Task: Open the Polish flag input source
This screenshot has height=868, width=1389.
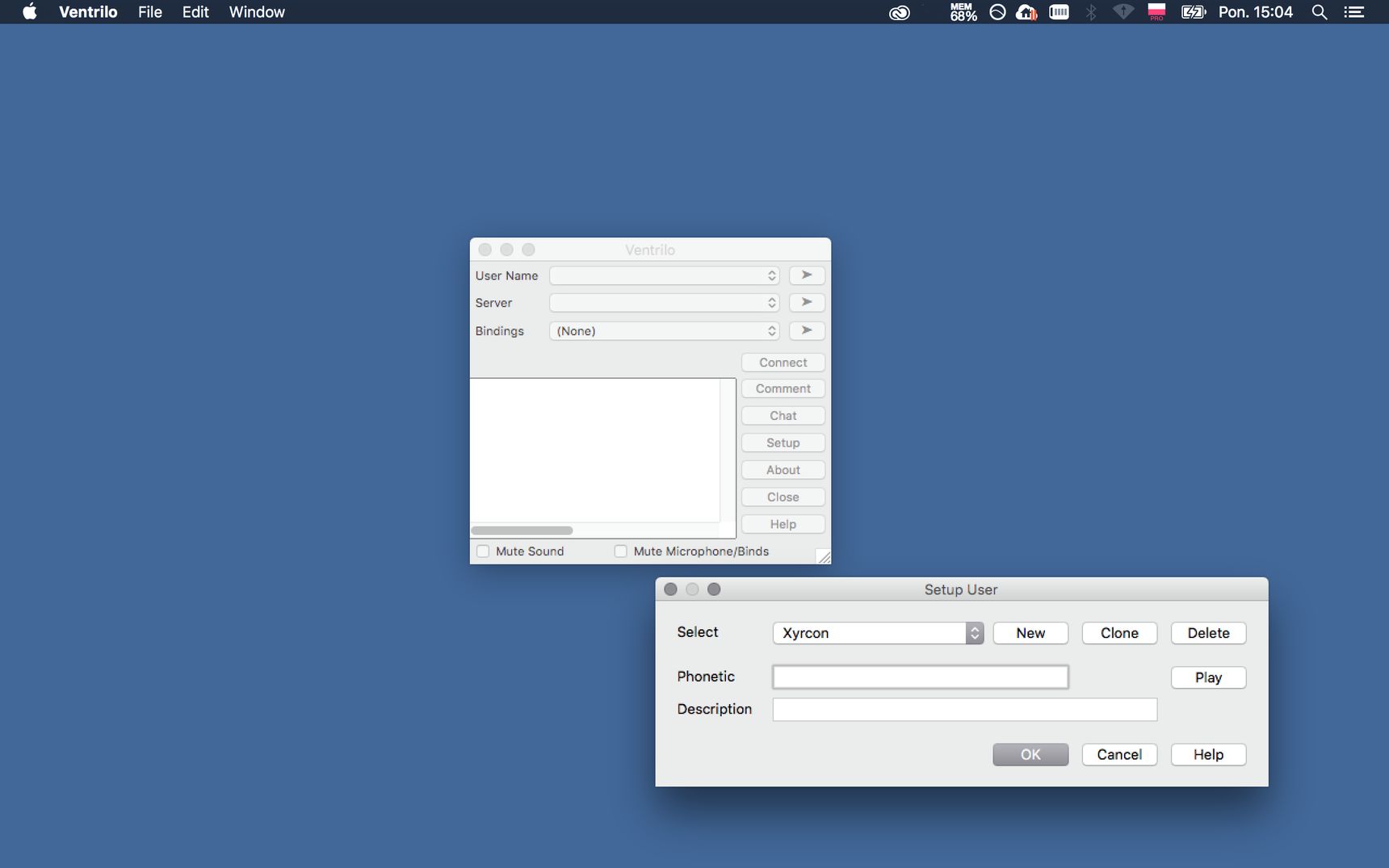Action: tap(1156, 12)
